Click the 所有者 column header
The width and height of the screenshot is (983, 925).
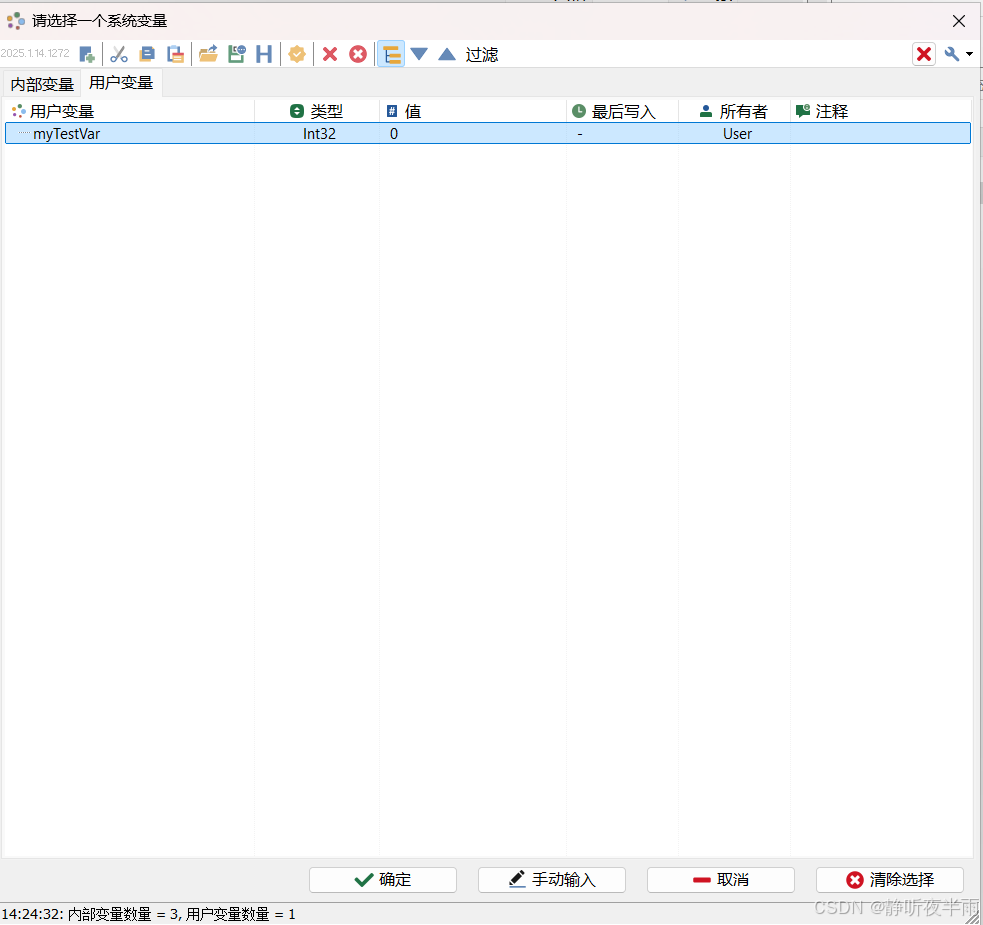pyautogui.click(x=734, y=112)
